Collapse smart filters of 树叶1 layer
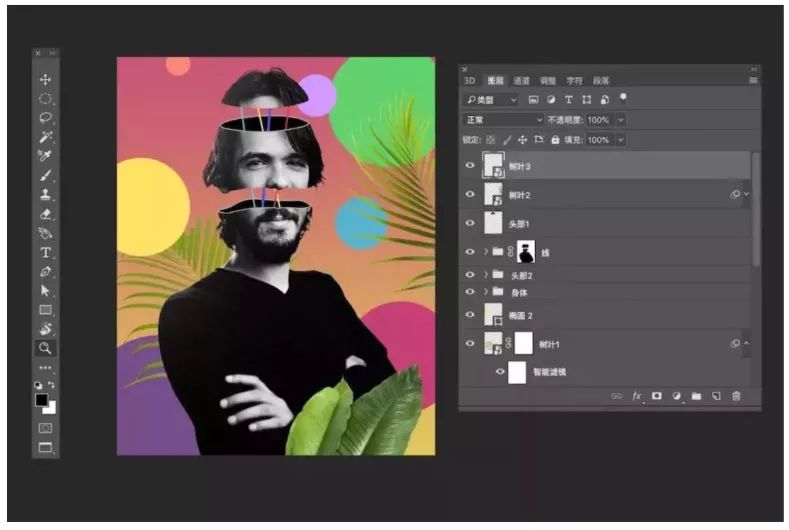Image resolution: width=789 pixels, height=530 pixels. pyautogui.click(x=747, y=343)
